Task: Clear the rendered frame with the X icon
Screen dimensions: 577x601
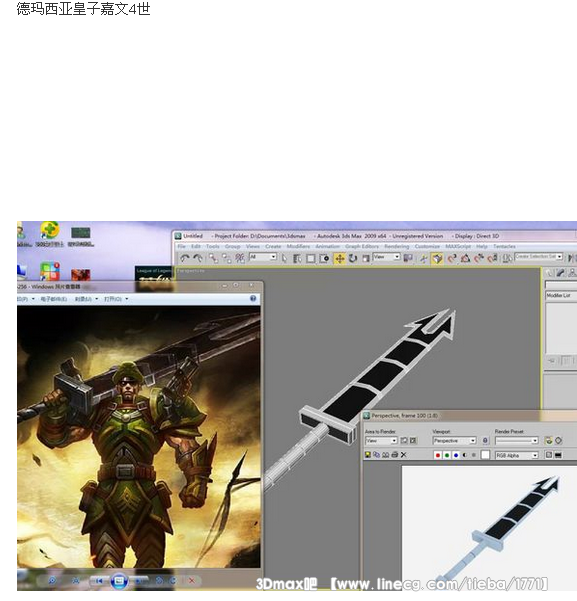Action: coord(403,455)
